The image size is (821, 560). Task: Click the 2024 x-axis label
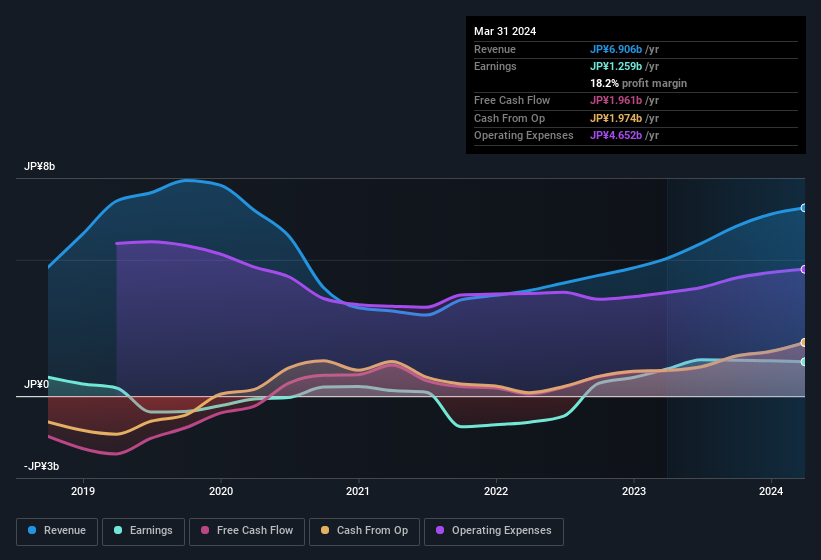pos(771,491)
